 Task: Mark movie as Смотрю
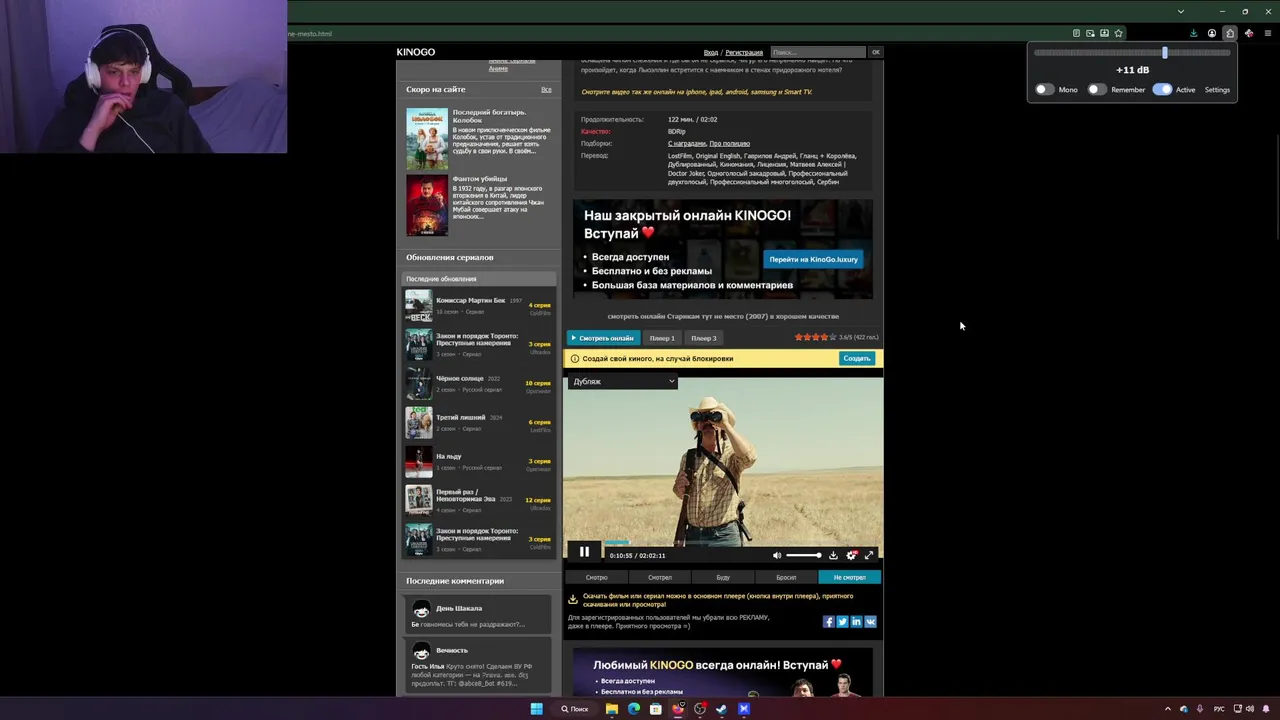click(597, 577)
